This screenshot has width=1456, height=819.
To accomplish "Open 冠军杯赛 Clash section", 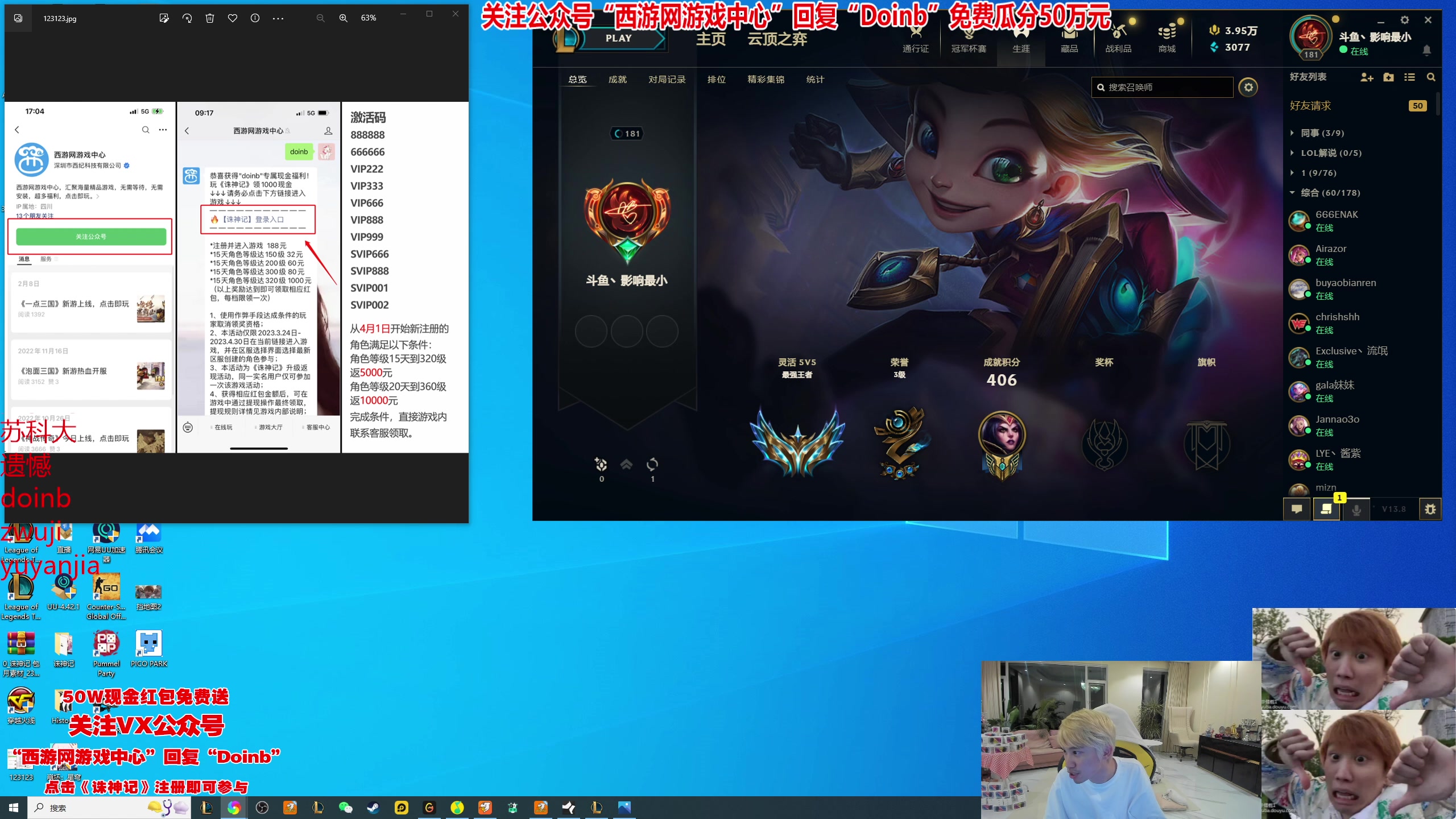I will 969,40.
